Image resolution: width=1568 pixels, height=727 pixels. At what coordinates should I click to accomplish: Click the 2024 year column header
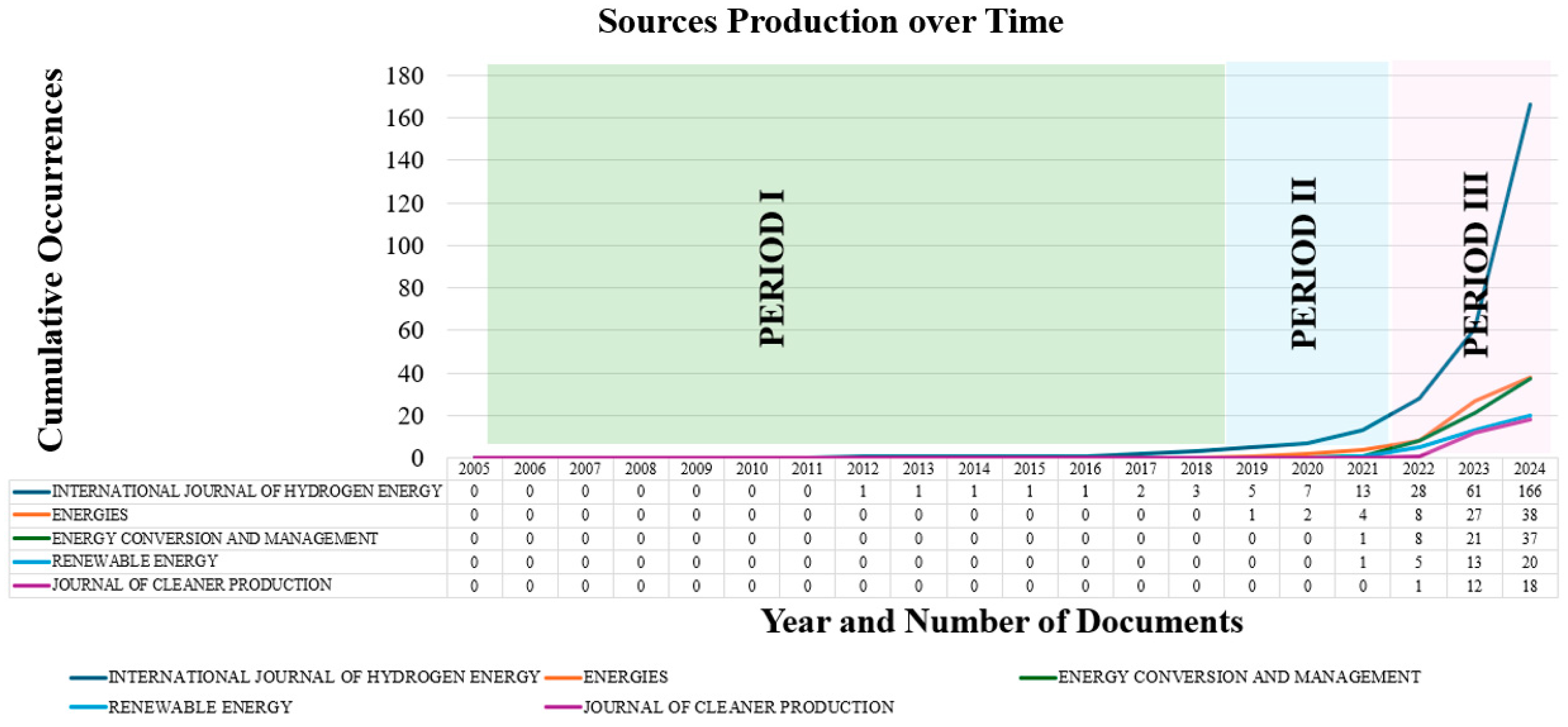pos(1529,469)
